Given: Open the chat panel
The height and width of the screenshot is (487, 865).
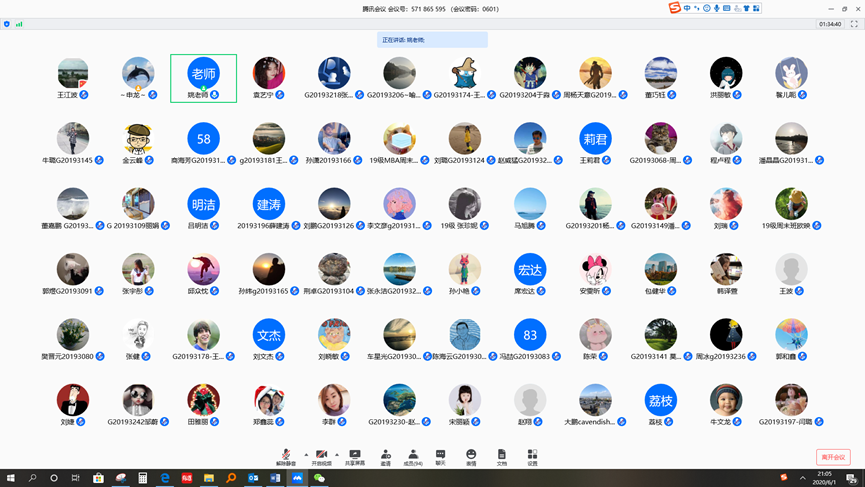Looking at the screenshot, I should click(440, 457).
